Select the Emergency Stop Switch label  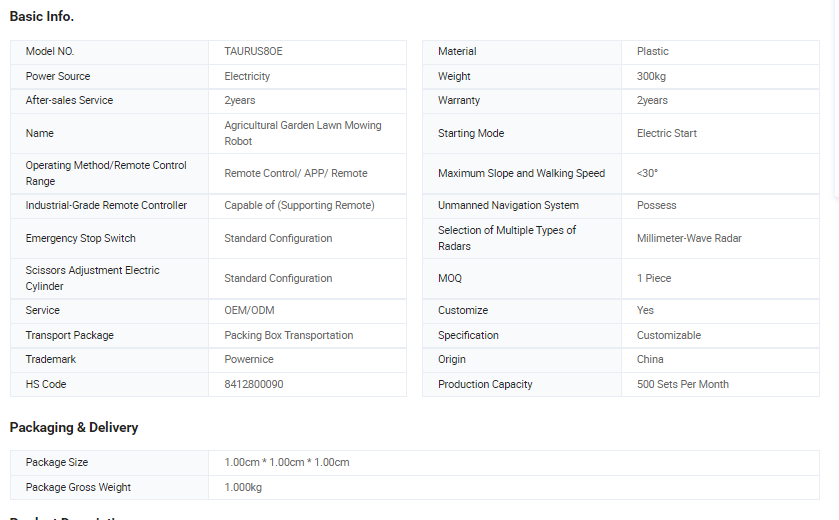coord(81,239)
